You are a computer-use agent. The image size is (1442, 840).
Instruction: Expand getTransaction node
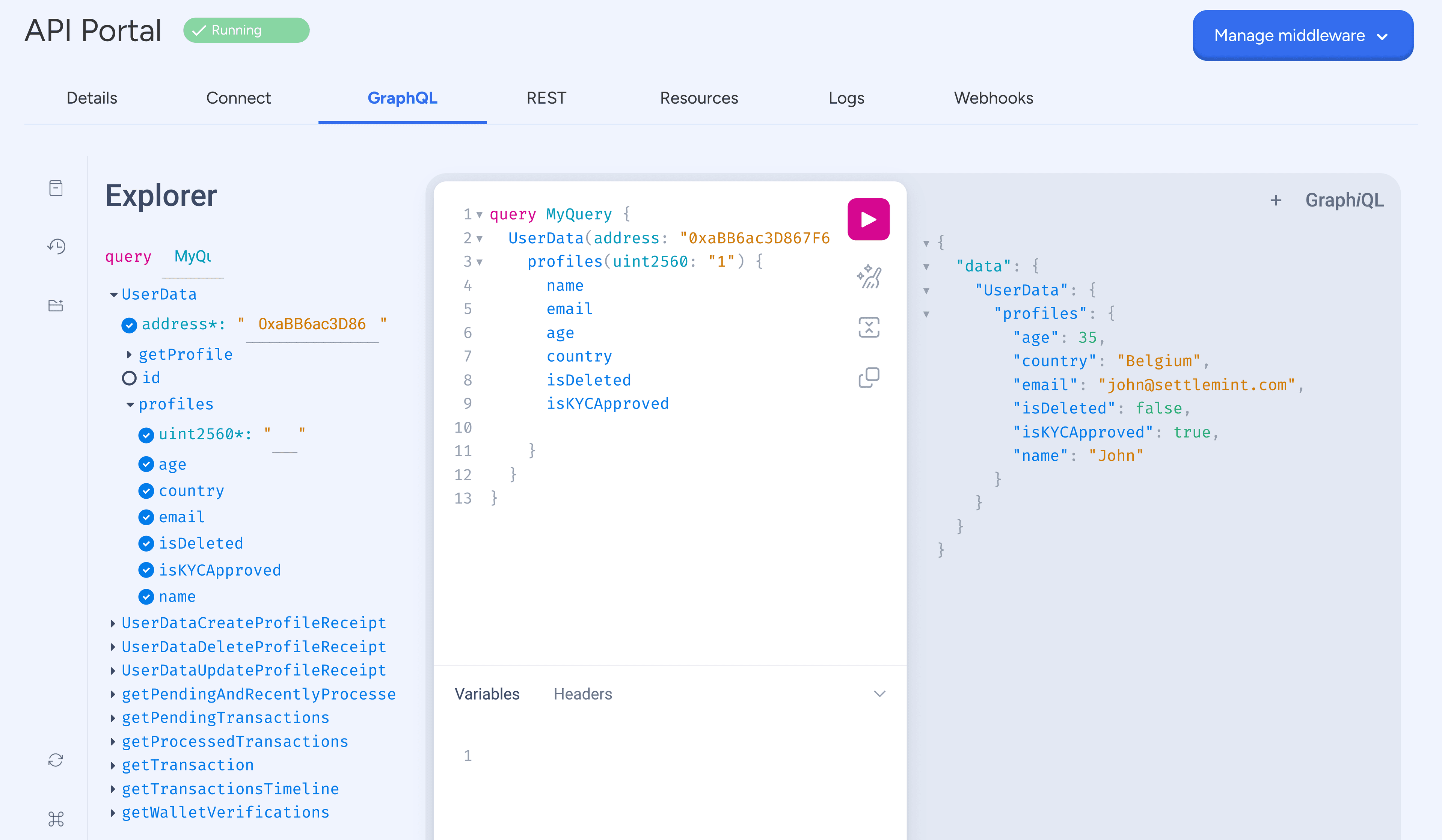113,766
